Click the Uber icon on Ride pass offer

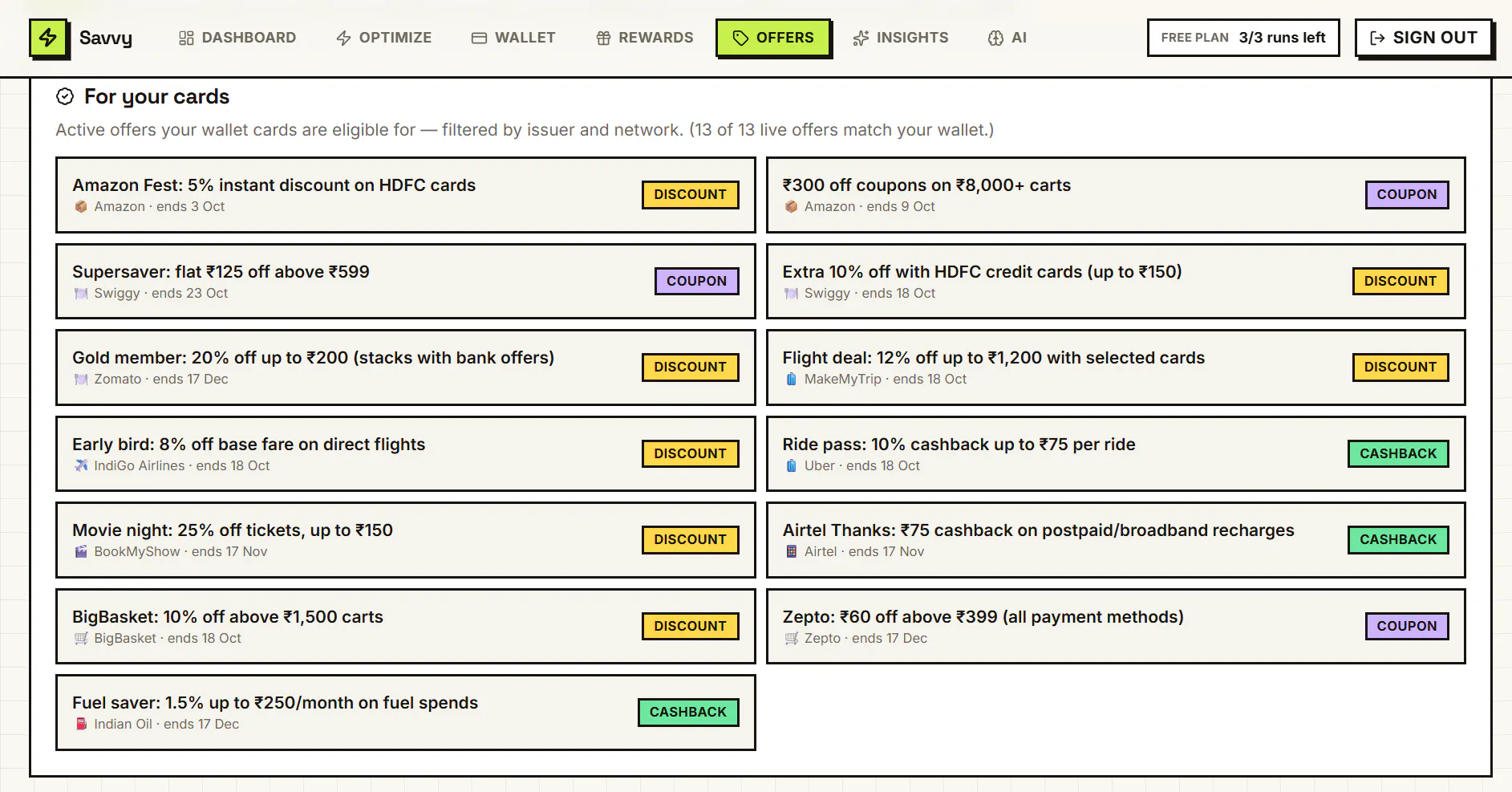[792, 466]
